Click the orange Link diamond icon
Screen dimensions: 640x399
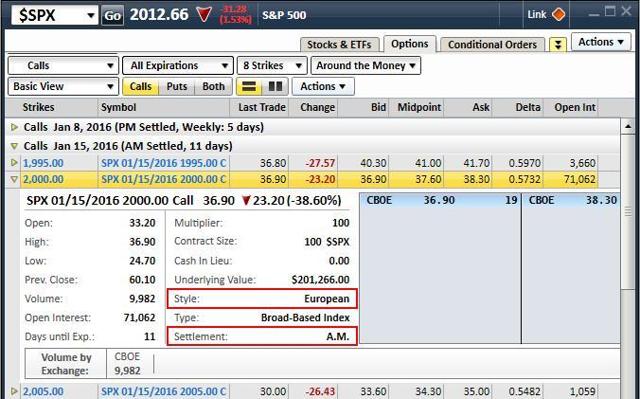558,15
